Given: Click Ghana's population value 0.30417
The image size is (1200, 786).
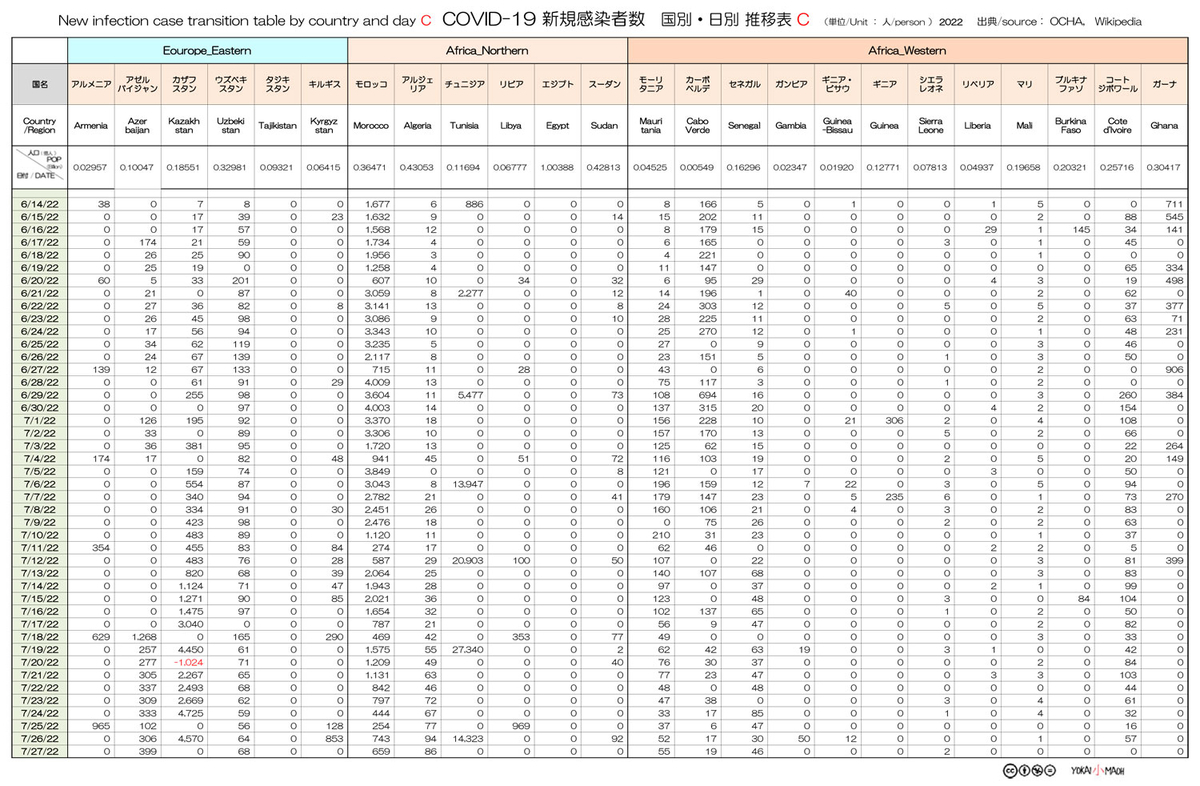Looking at the screenshot, I should pos(1164,167).
